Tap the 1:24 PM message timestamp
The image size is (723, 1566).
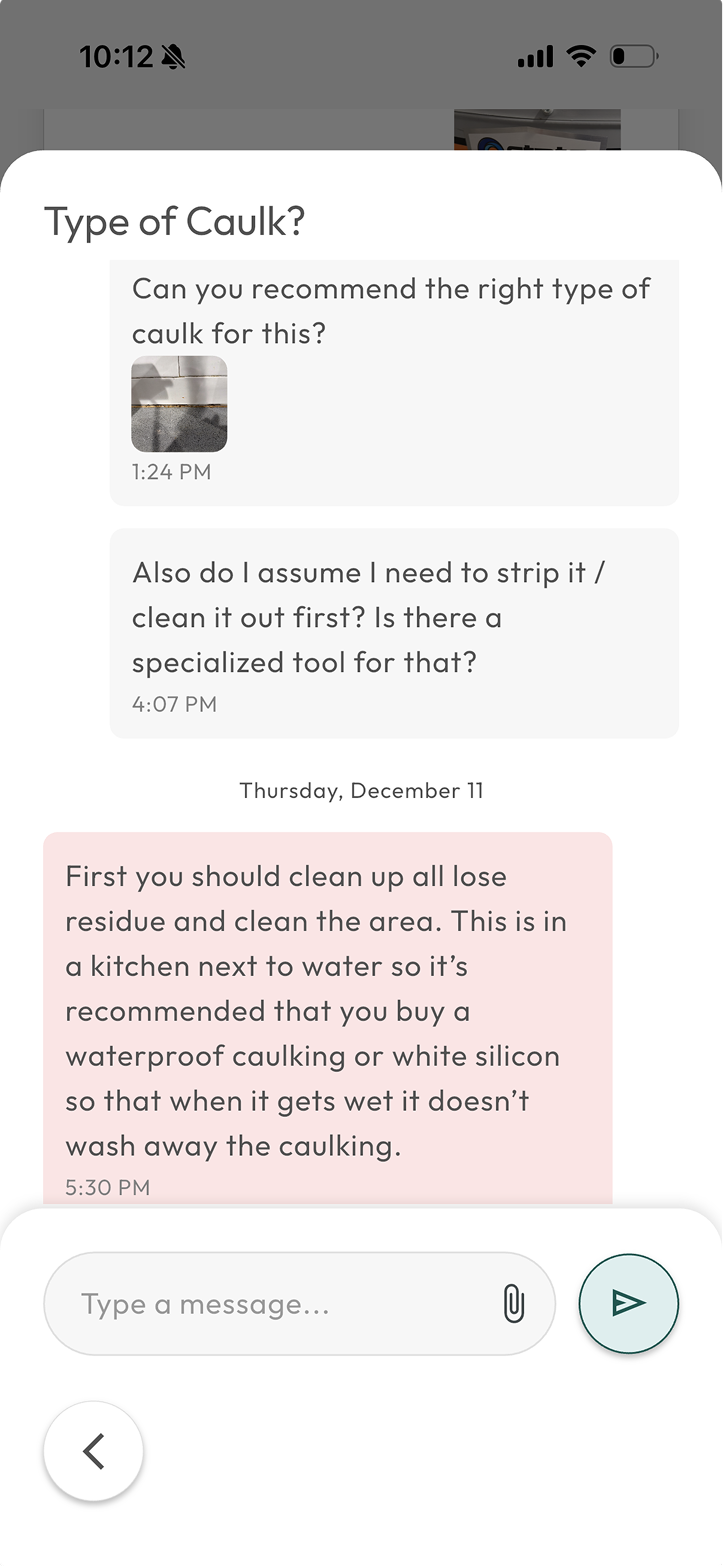(171, 472)
